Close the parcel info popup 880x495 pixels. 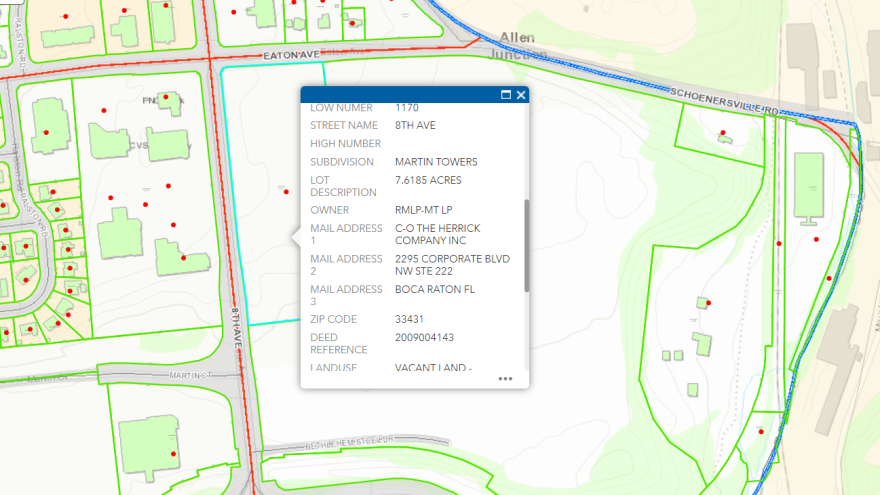pyautogui.click(x=521, y=95)
